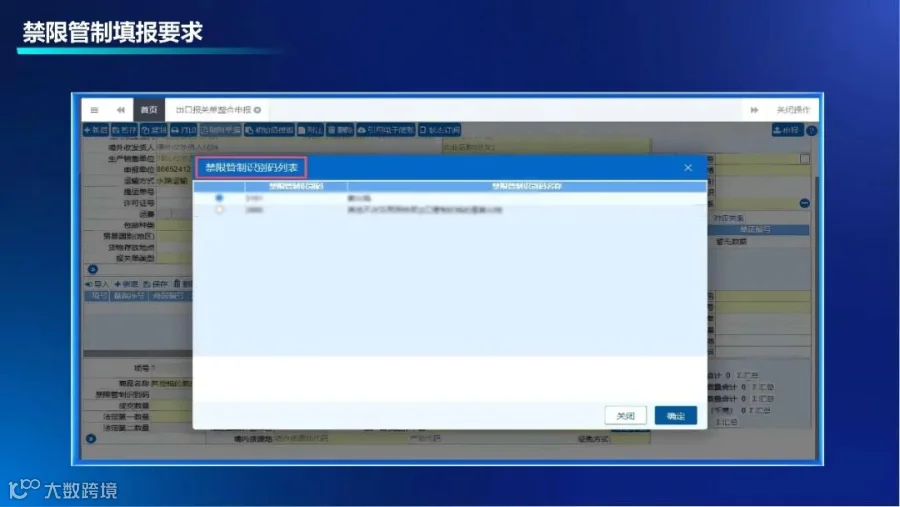
Task: Click the 禁限管制识别码名称 column header
Action: pyautogui.click(x=527, y=186)
